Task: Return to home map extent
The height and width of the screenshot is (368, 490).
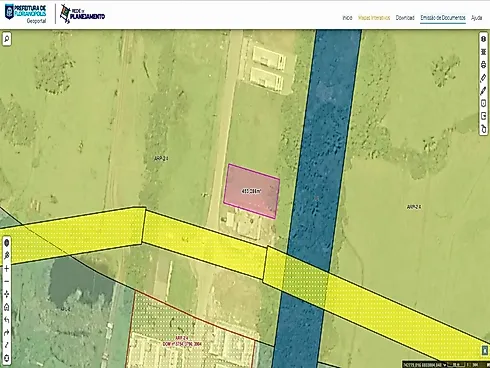Action: click(7, 307)
